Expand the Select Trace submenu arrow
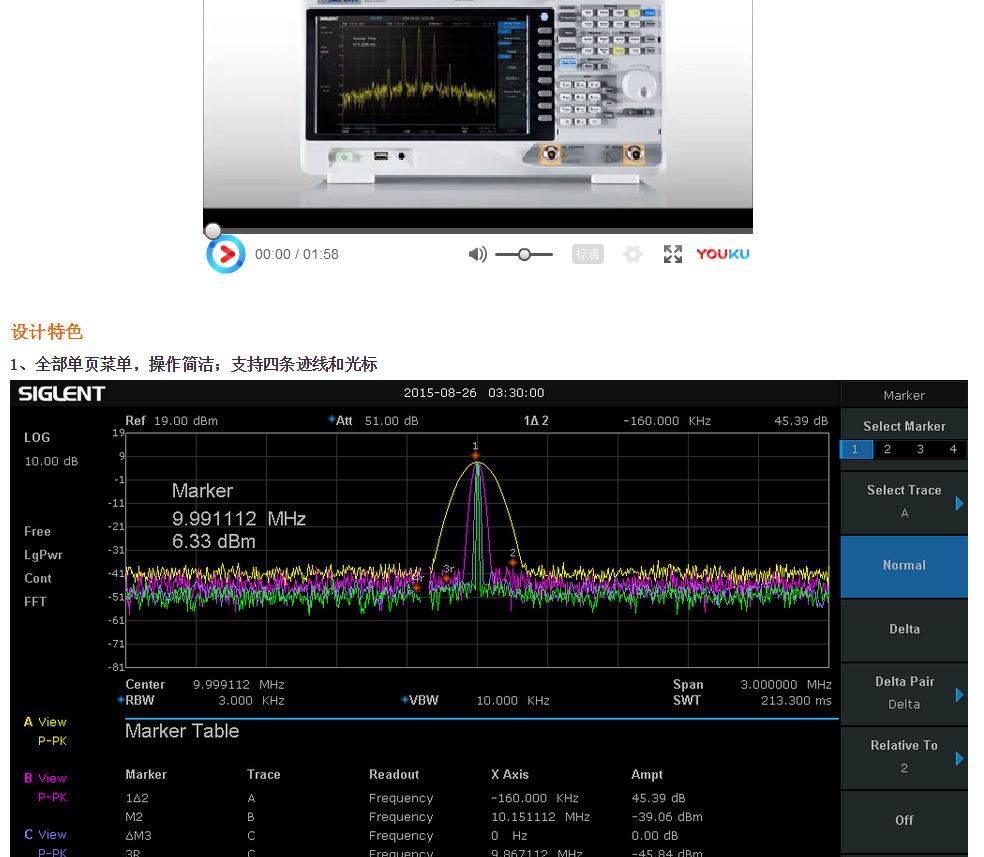 pos(959,503)
